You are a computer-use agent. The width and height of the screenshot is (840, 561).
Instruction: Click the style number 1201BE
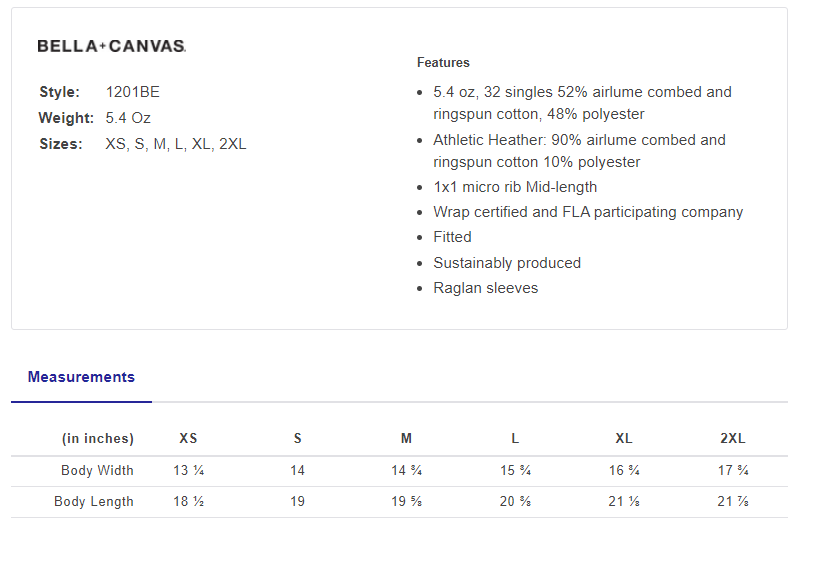pos(133,92)
